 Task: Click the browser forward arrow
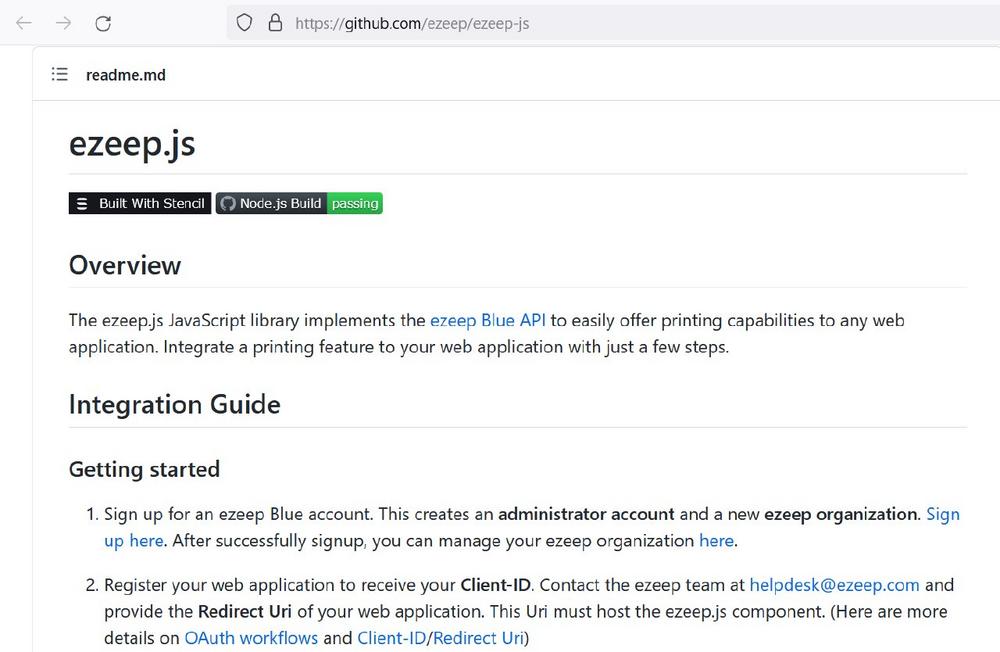pyautogui.click(x=63, y=23)
